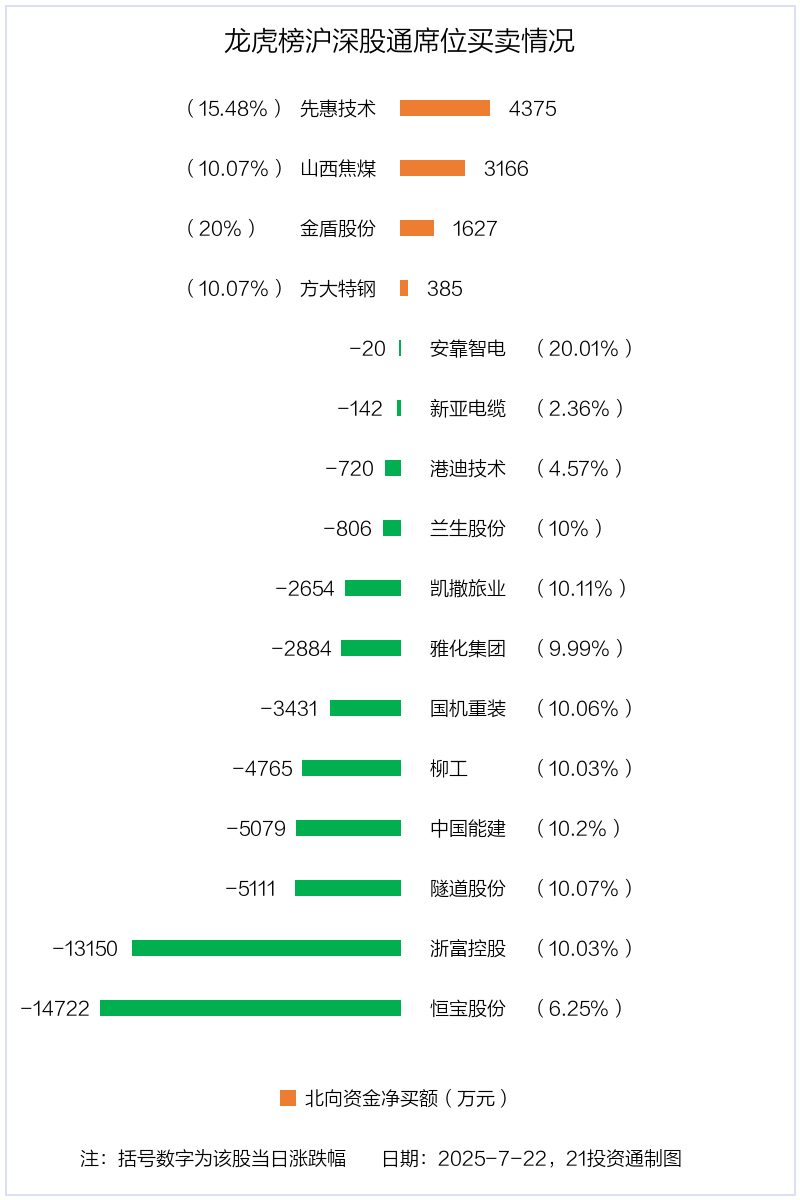Select the 柳工 green bar
Viewport: 800px width, 1200px height.
click(351, 768)
